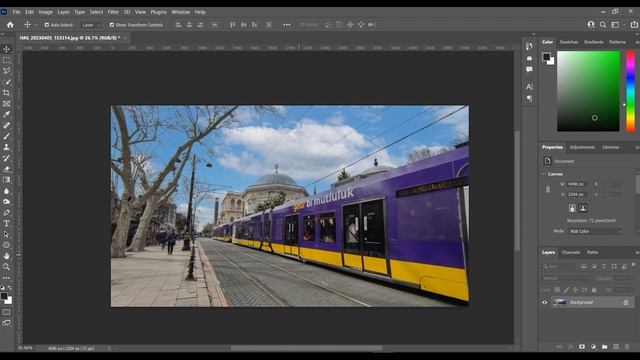Switch to the Adjustments tab
Viewport: 640px width, 360px height.
click(582, 147)
